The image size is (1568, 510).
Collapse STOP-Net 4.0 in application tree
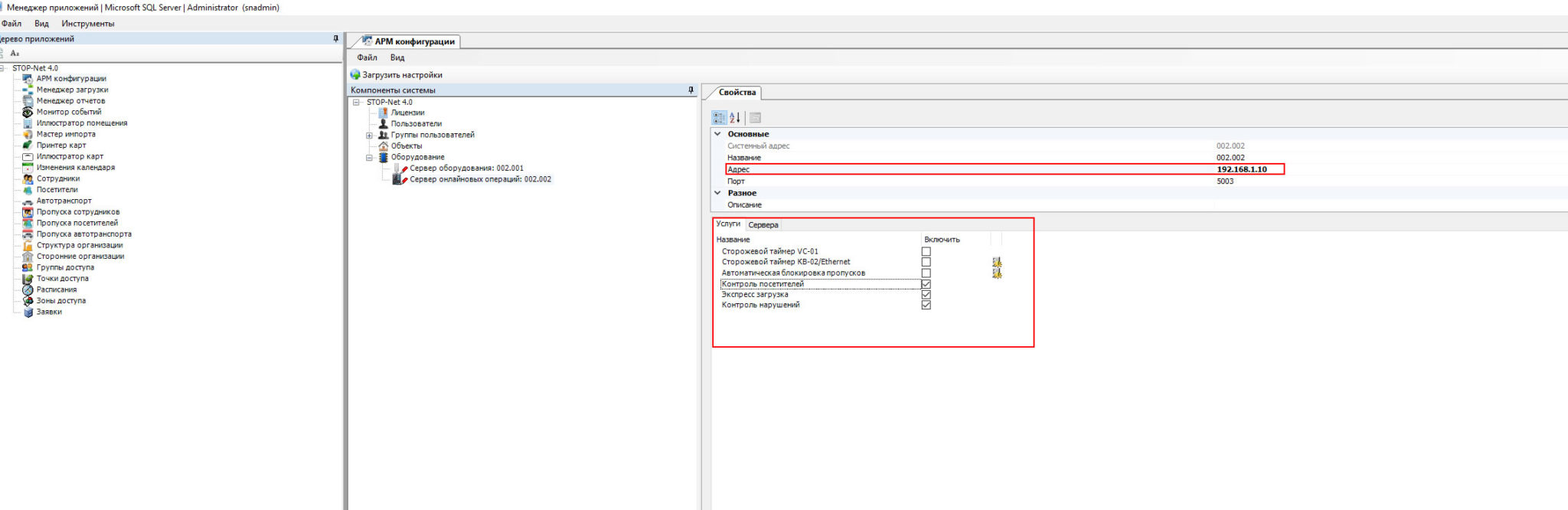3,68
